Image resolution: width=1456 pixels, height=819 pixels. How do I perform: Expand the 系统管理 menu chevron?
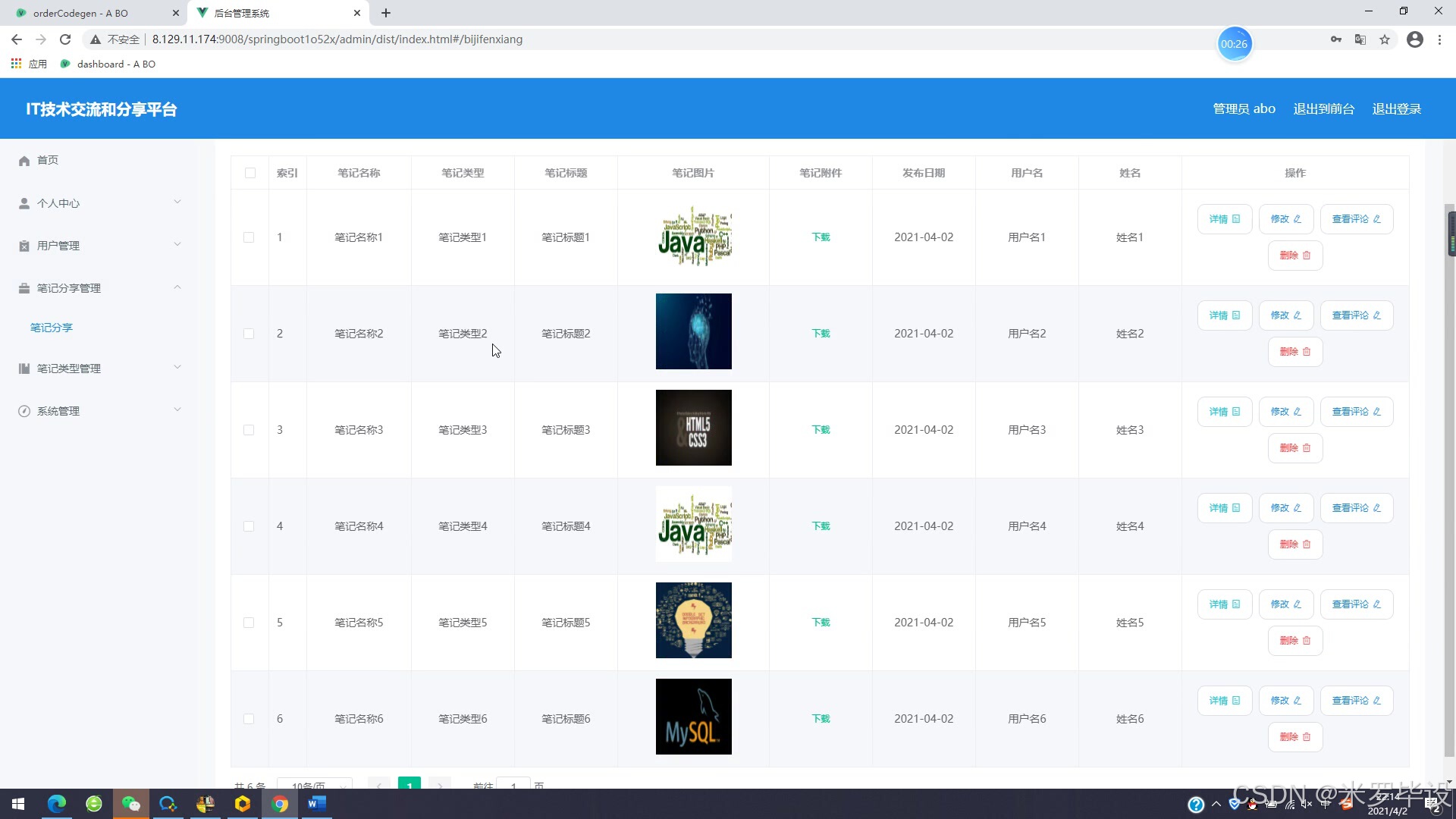[x=177, y=409]
